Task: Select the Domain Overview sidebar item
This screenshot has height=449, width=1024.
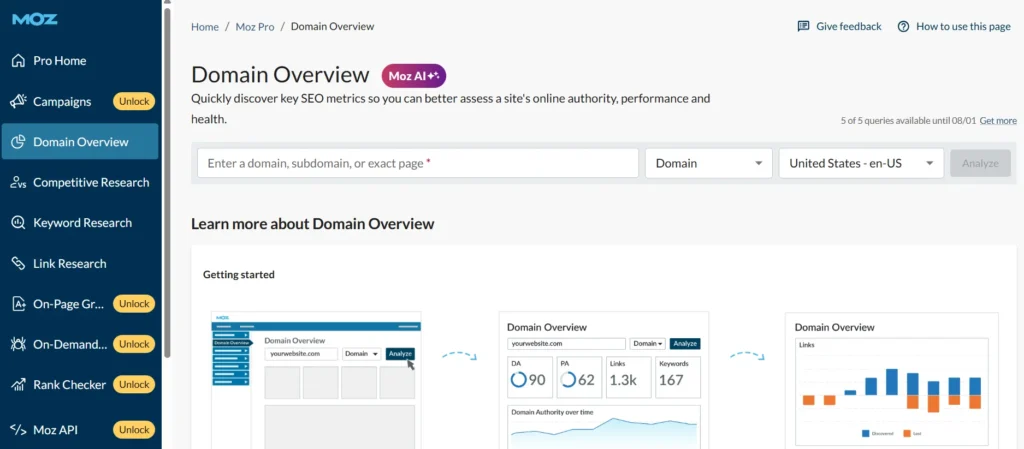Action: [x=80, y=142]
